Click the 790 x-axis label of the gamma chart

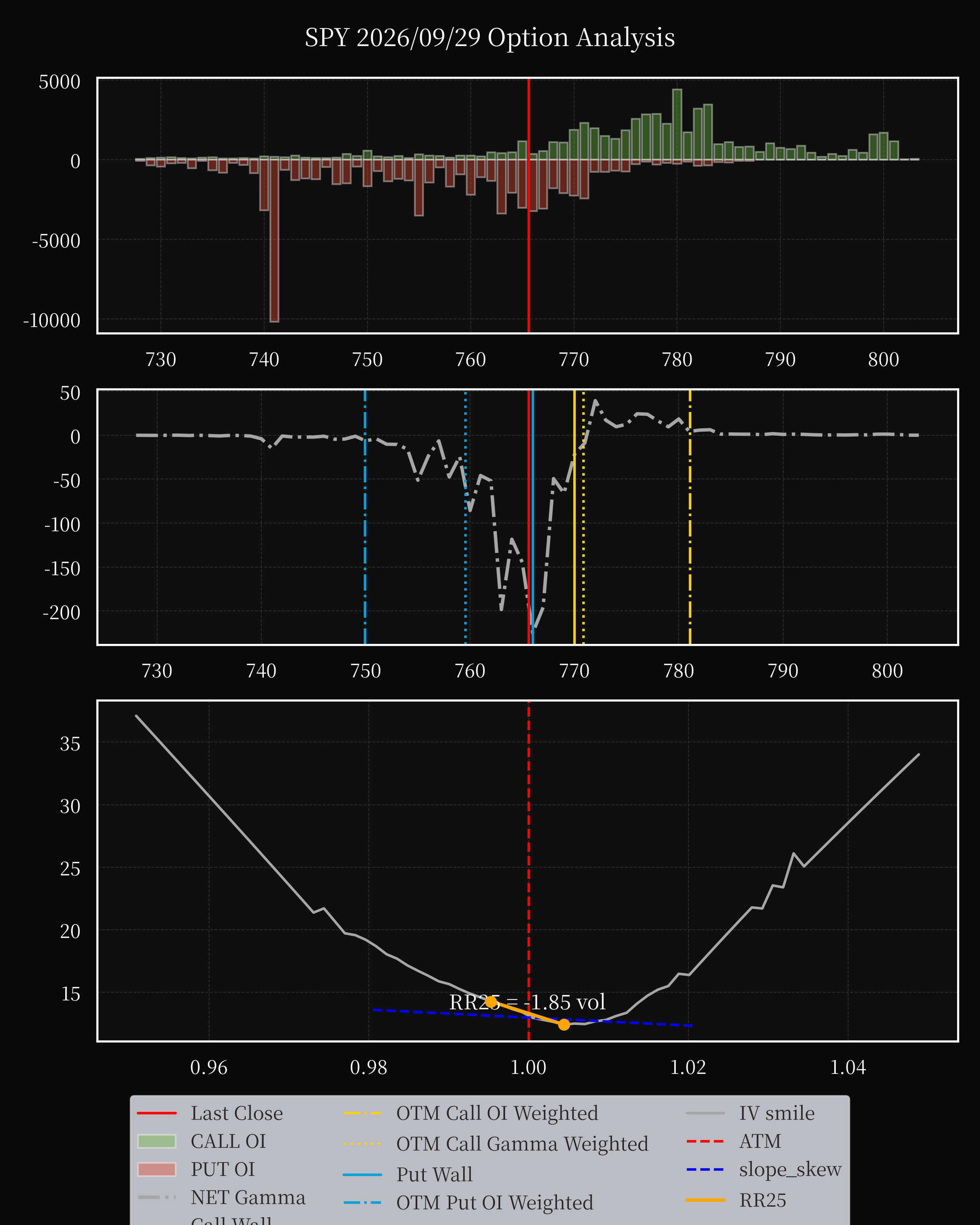point(783,671)
